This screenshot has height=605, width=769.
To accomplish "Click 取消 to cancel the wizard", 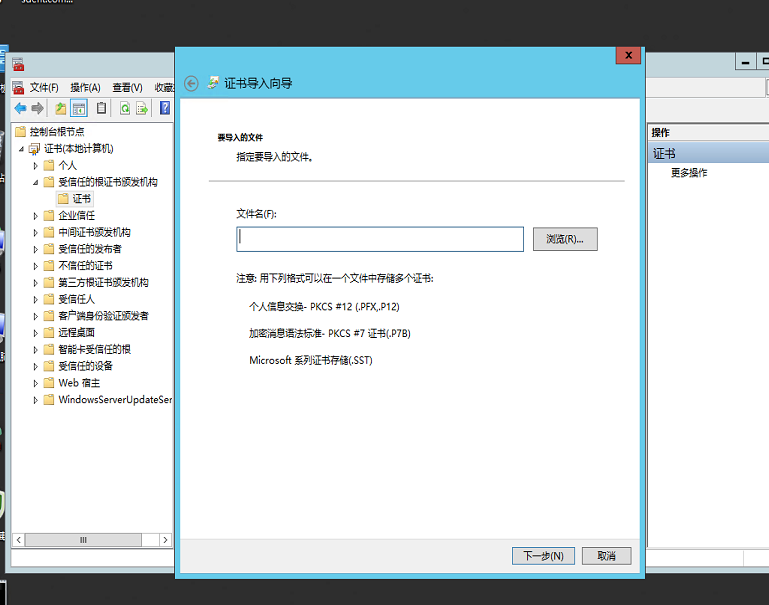I will [606, 556].
